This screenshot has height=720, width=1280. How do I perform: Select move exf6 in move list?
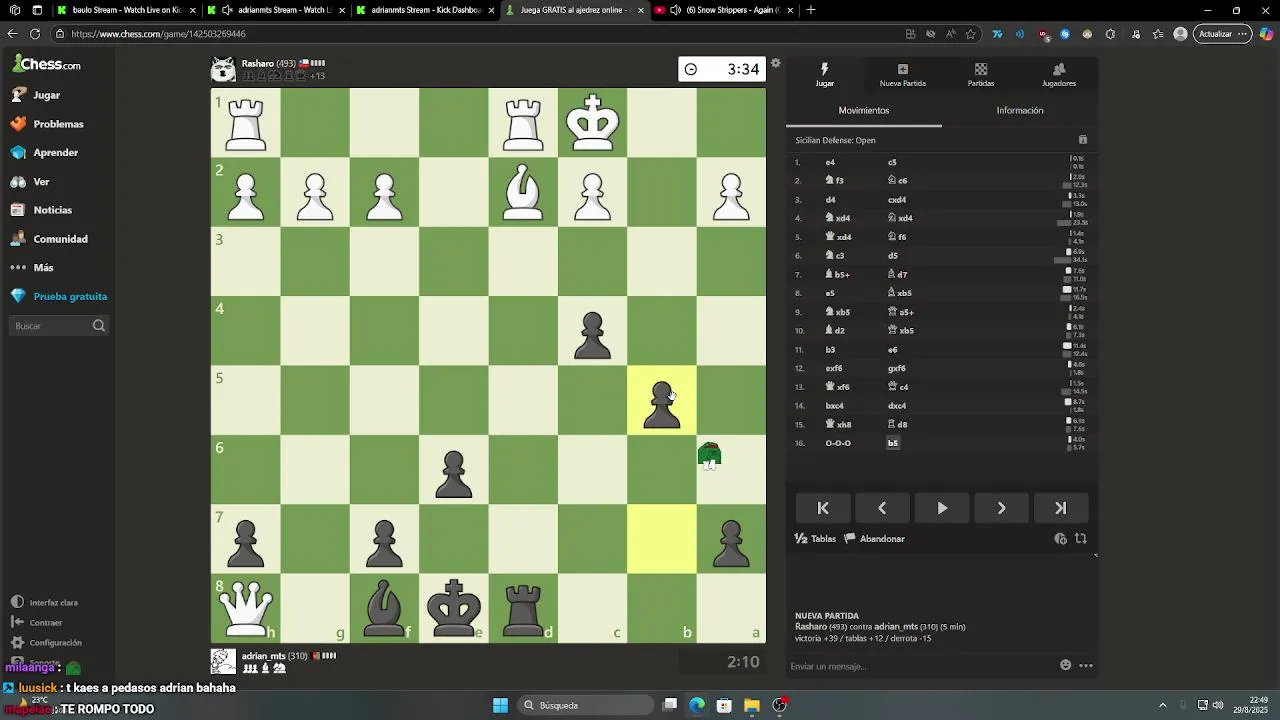[x=833, y=368]
